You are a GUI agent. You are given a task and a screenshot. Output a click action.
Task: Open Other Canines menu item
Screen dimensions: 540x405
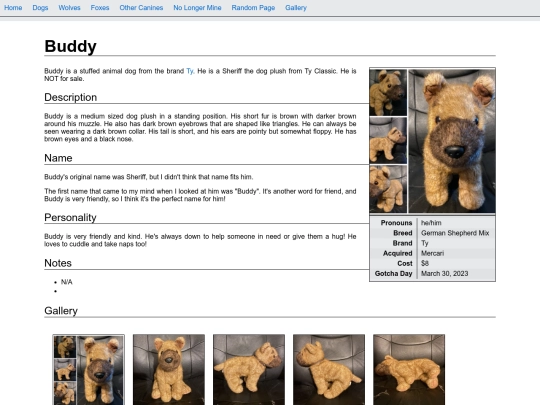141,8
